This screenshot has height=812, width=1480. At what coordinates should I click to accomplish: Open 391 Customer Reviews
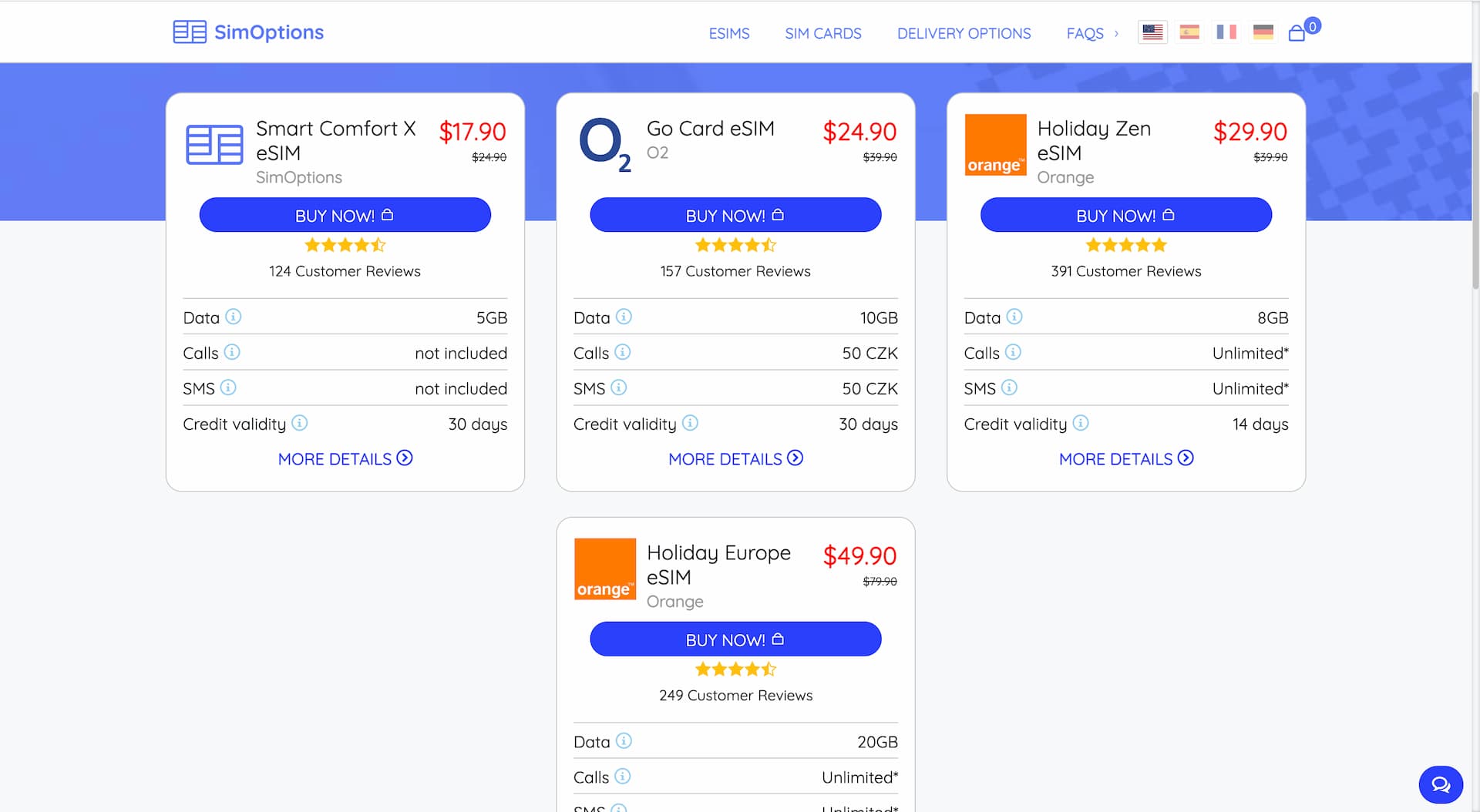pyautogui.click(x=1126, y=271)
